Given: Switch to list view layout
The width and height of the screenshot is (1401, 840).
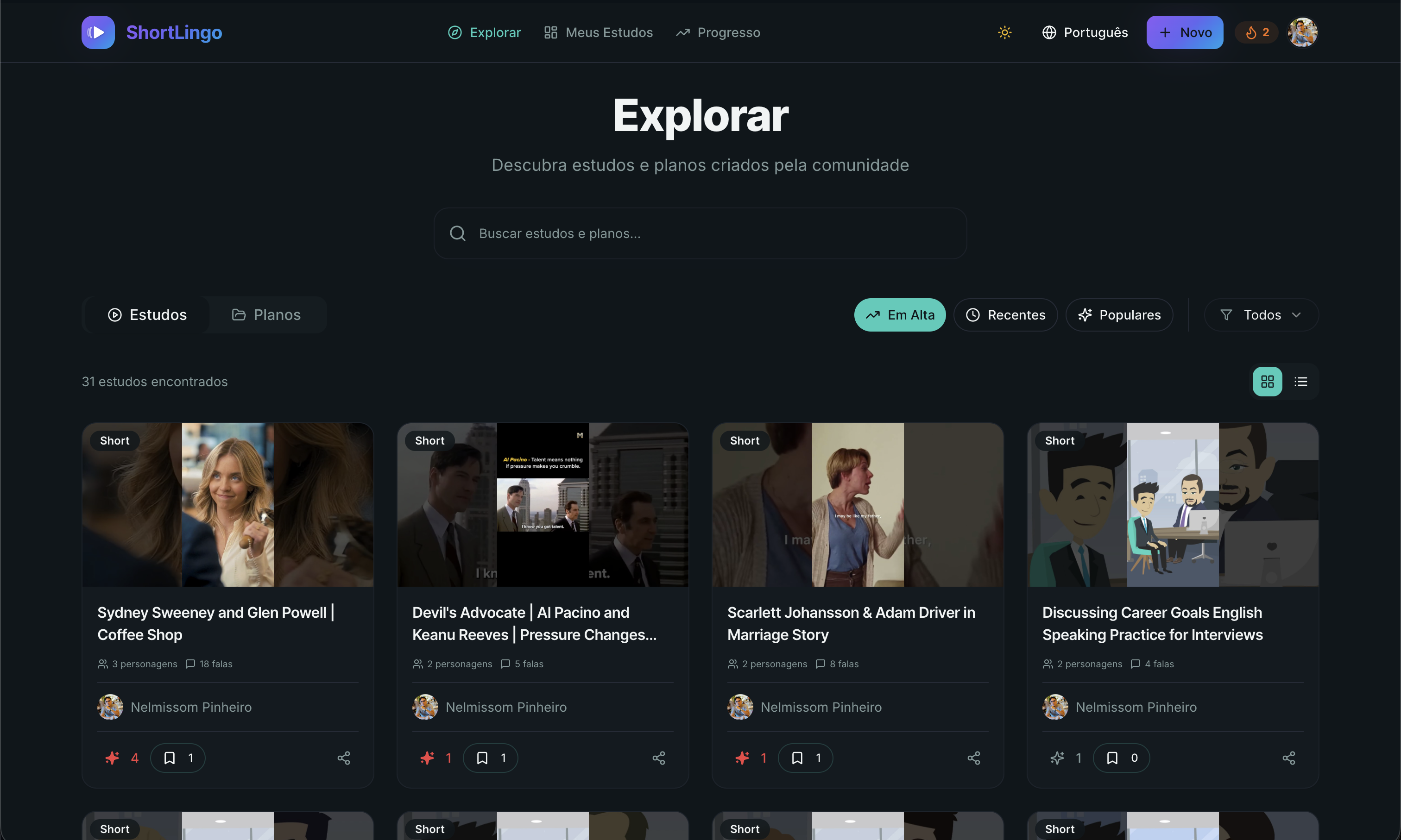Looking at the screenshot, I should (1300, 382).
